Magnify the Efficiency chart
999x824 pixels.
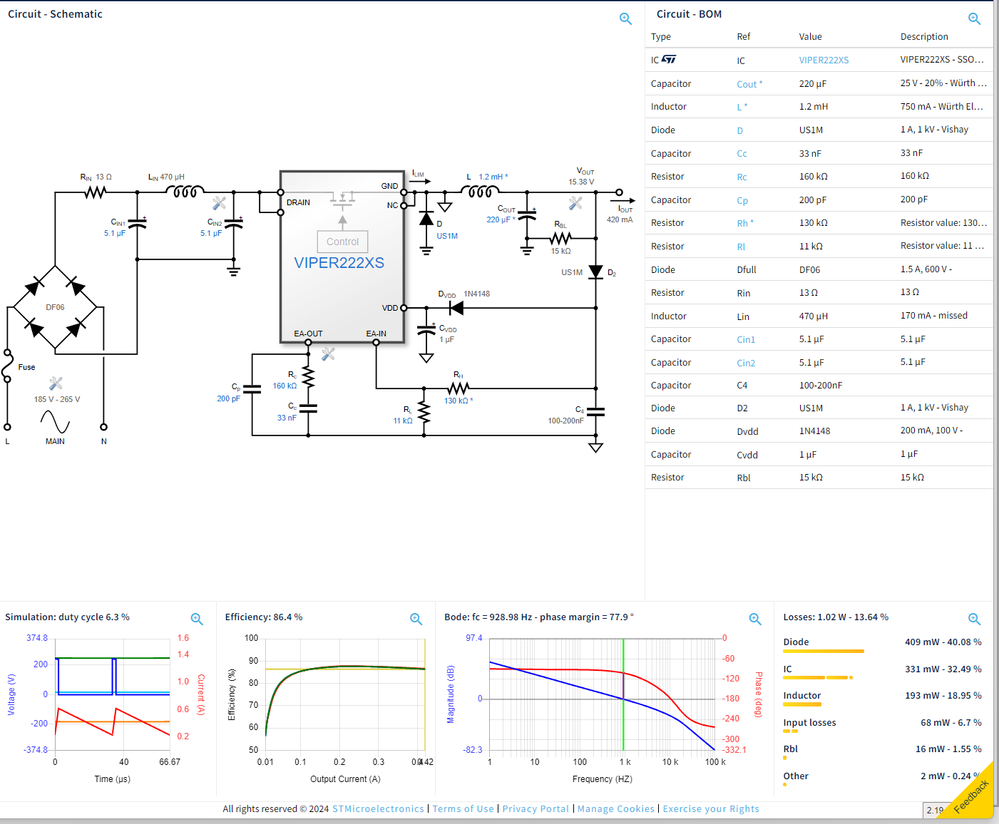(x=416, y=619)
